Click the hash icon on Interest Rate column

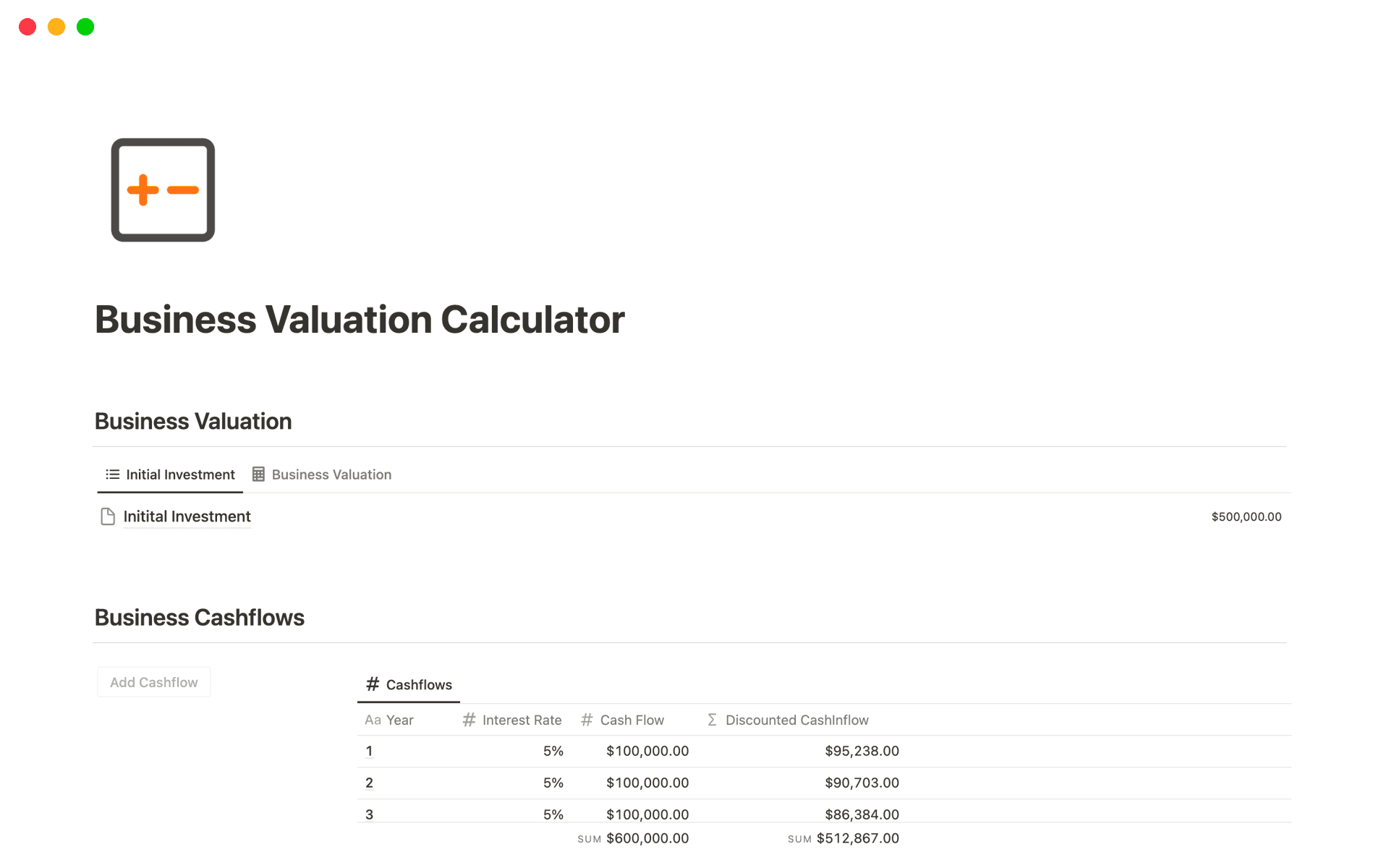tap(469, 720)
